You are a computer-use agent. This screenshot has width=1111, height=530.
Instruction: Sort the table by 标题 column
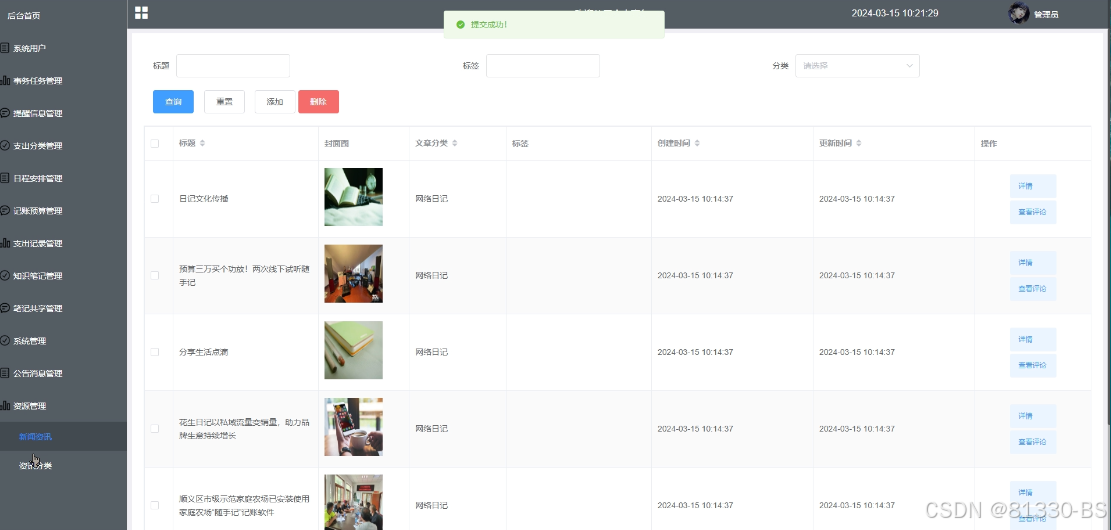click(202, 143)
